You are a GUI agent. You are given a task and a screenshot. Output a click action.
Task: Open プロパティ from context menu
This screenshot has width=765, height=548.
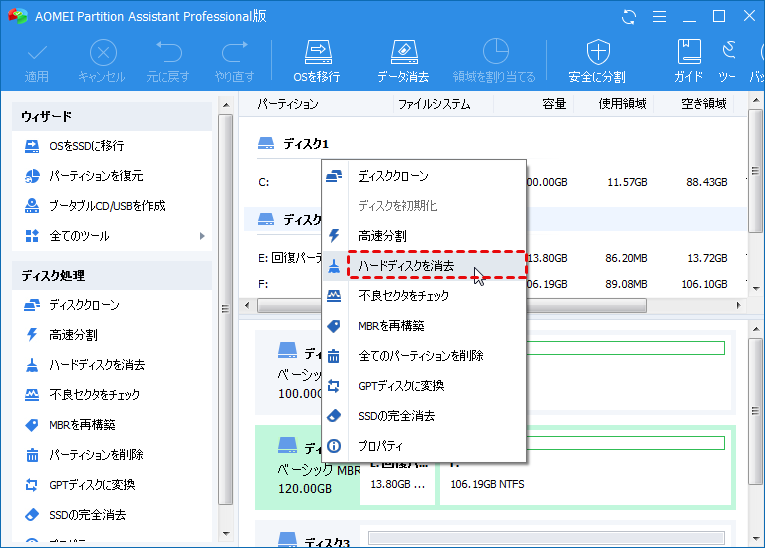coord(424,446)
